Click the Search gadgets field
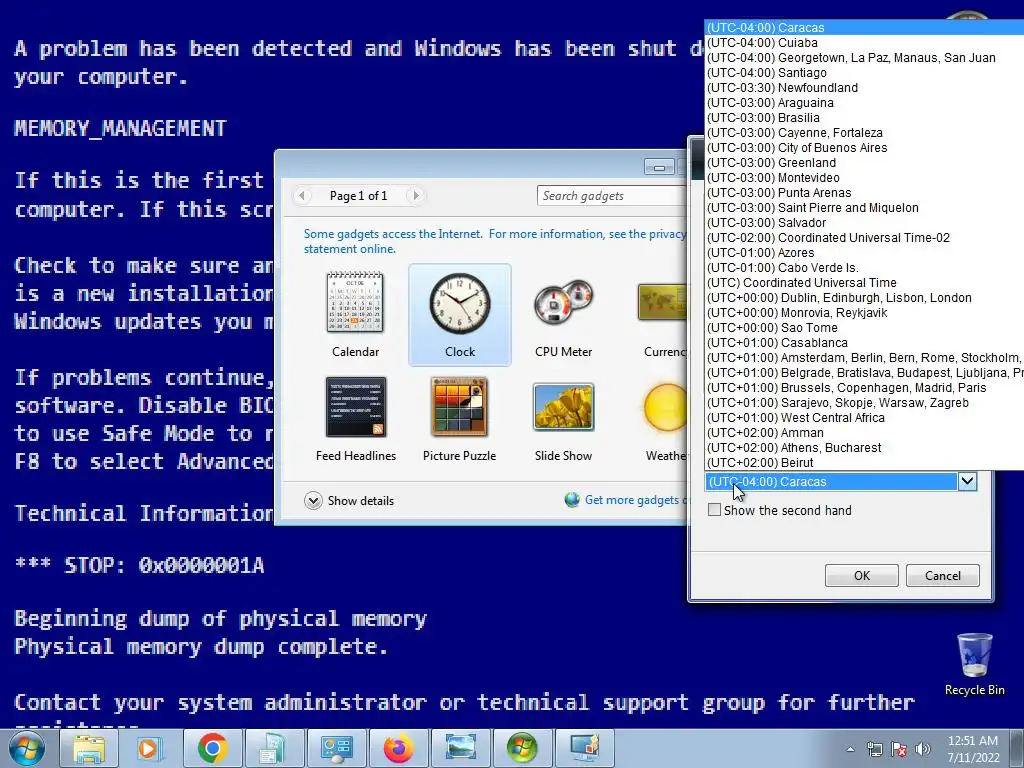Image resolution: width=1024 pixels, height=768 pixels. tap(613, 195)
